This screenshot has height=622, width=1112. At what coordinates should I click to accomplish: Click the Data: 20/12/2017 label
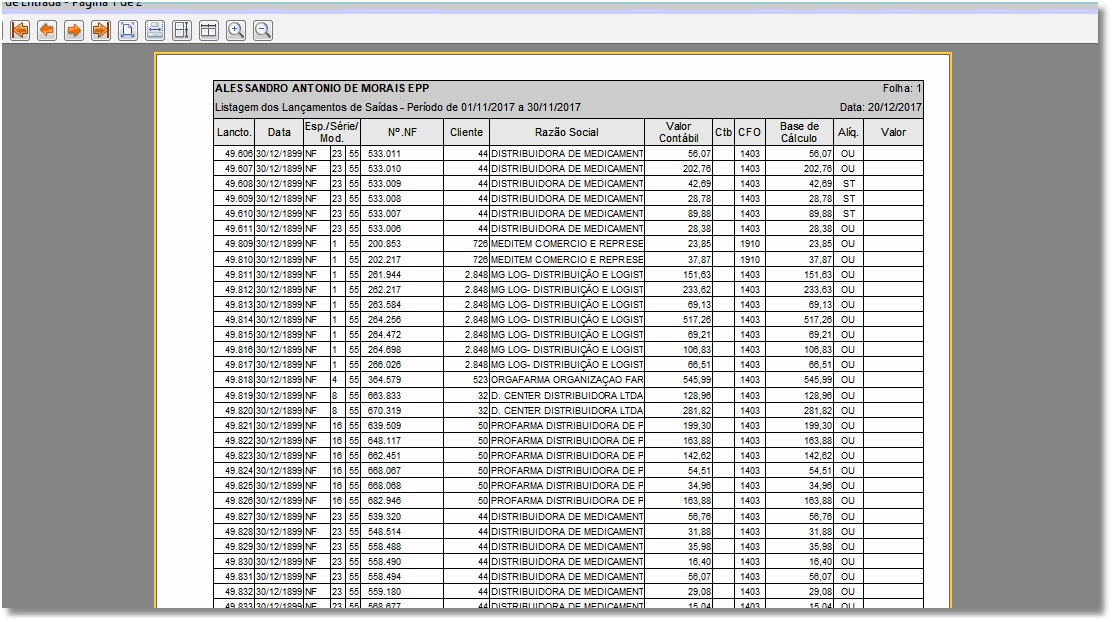(880, 107)
